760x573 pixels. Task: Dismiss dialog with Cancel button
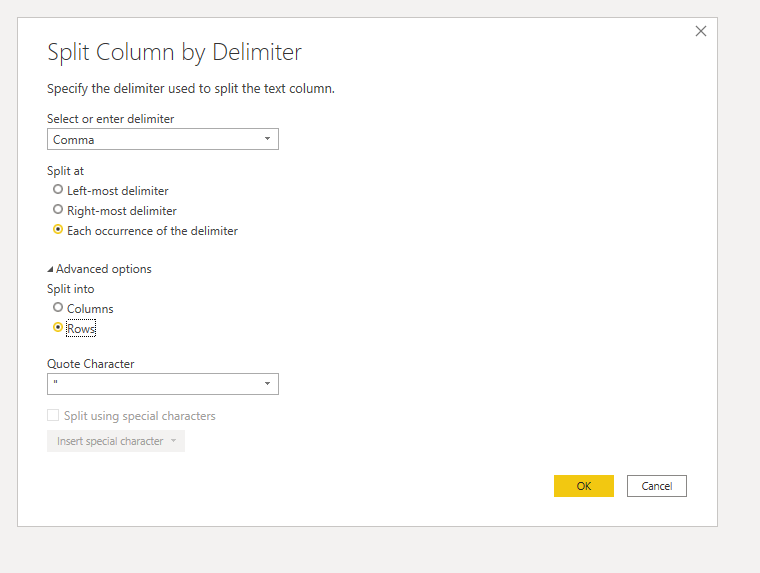657,486
